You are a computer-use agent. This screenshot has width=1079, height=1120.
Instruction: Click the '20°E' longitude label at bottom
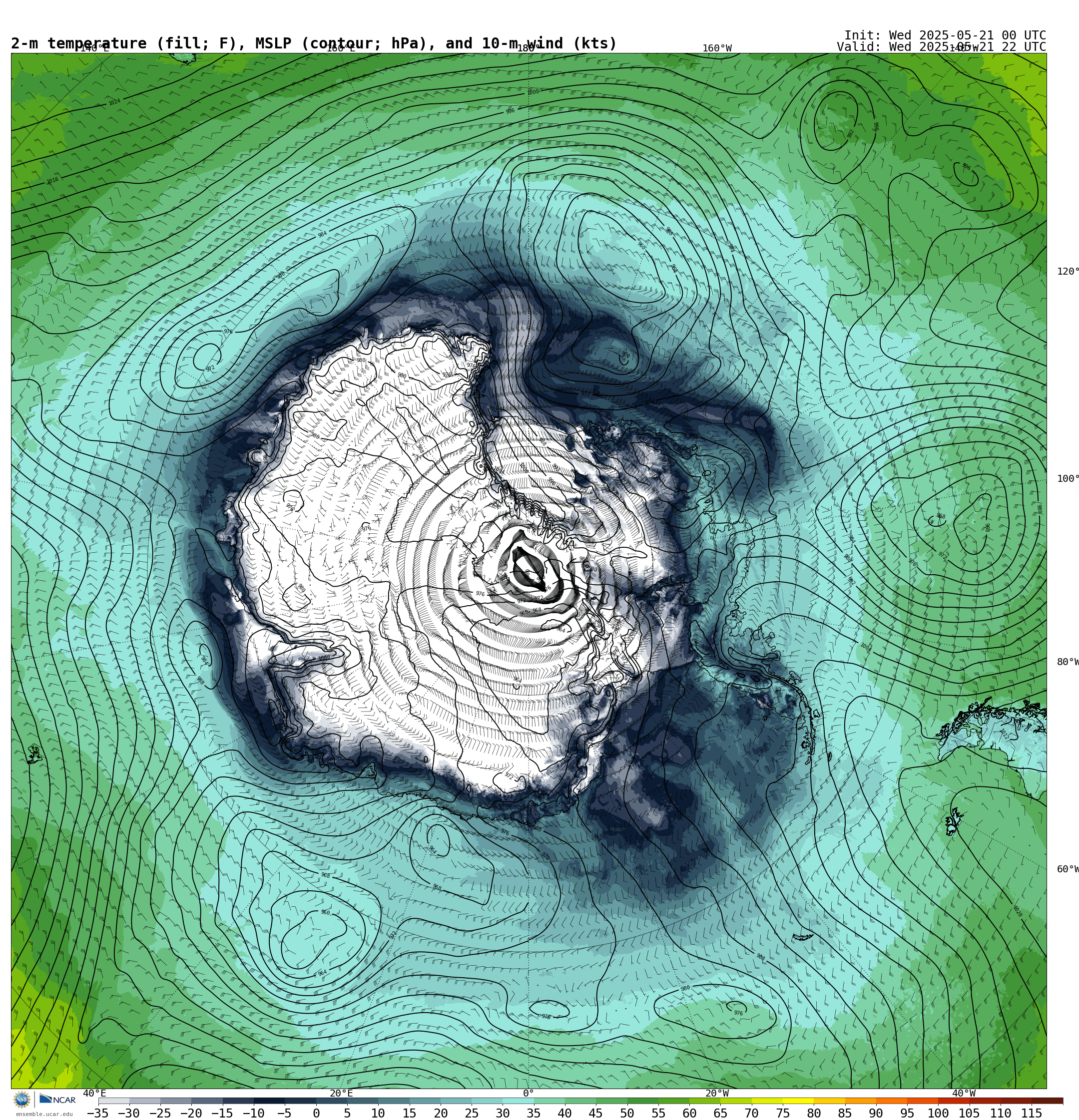pos(341,1093)
